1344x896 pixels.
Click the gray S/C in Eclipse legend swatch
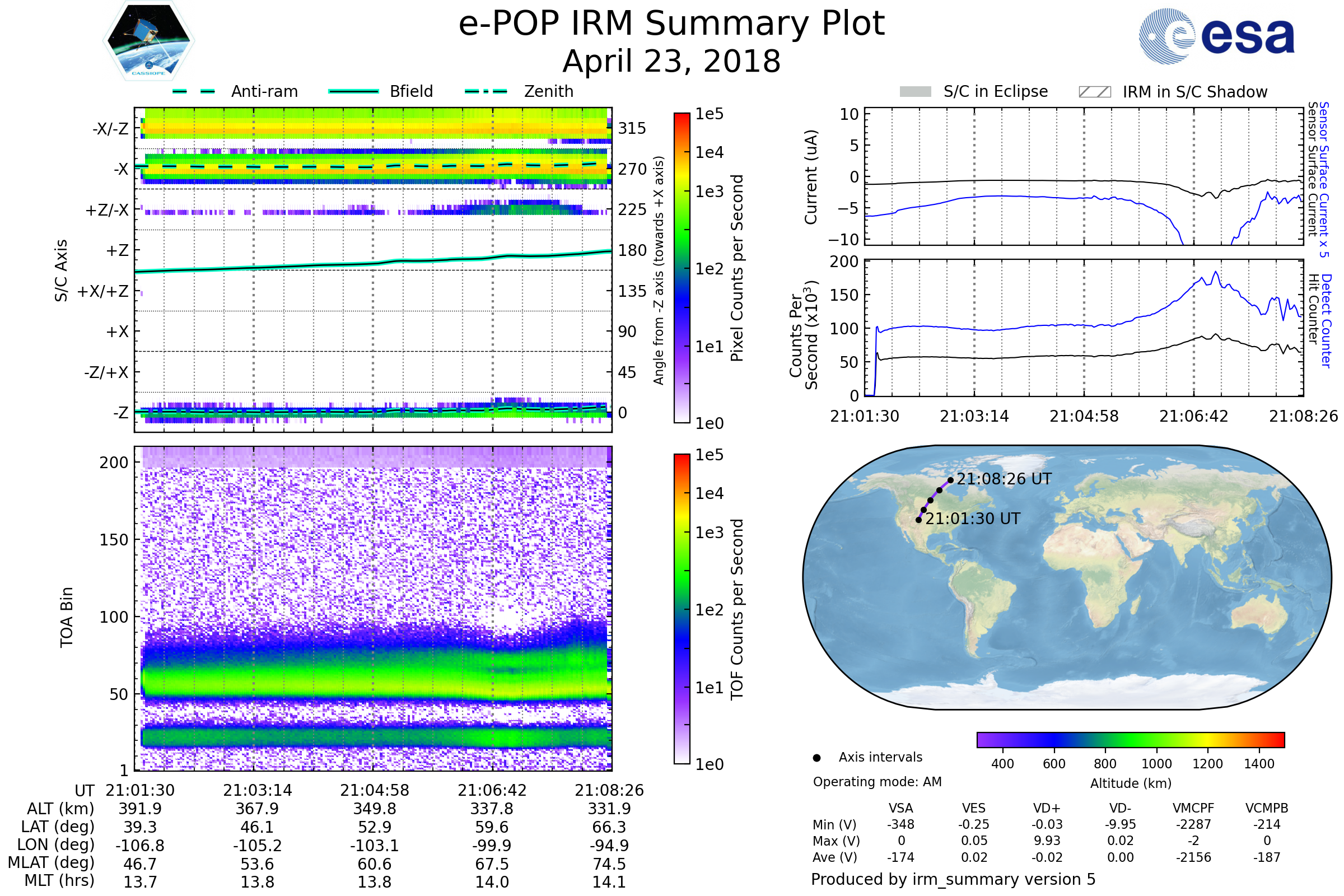coord(915,92)
